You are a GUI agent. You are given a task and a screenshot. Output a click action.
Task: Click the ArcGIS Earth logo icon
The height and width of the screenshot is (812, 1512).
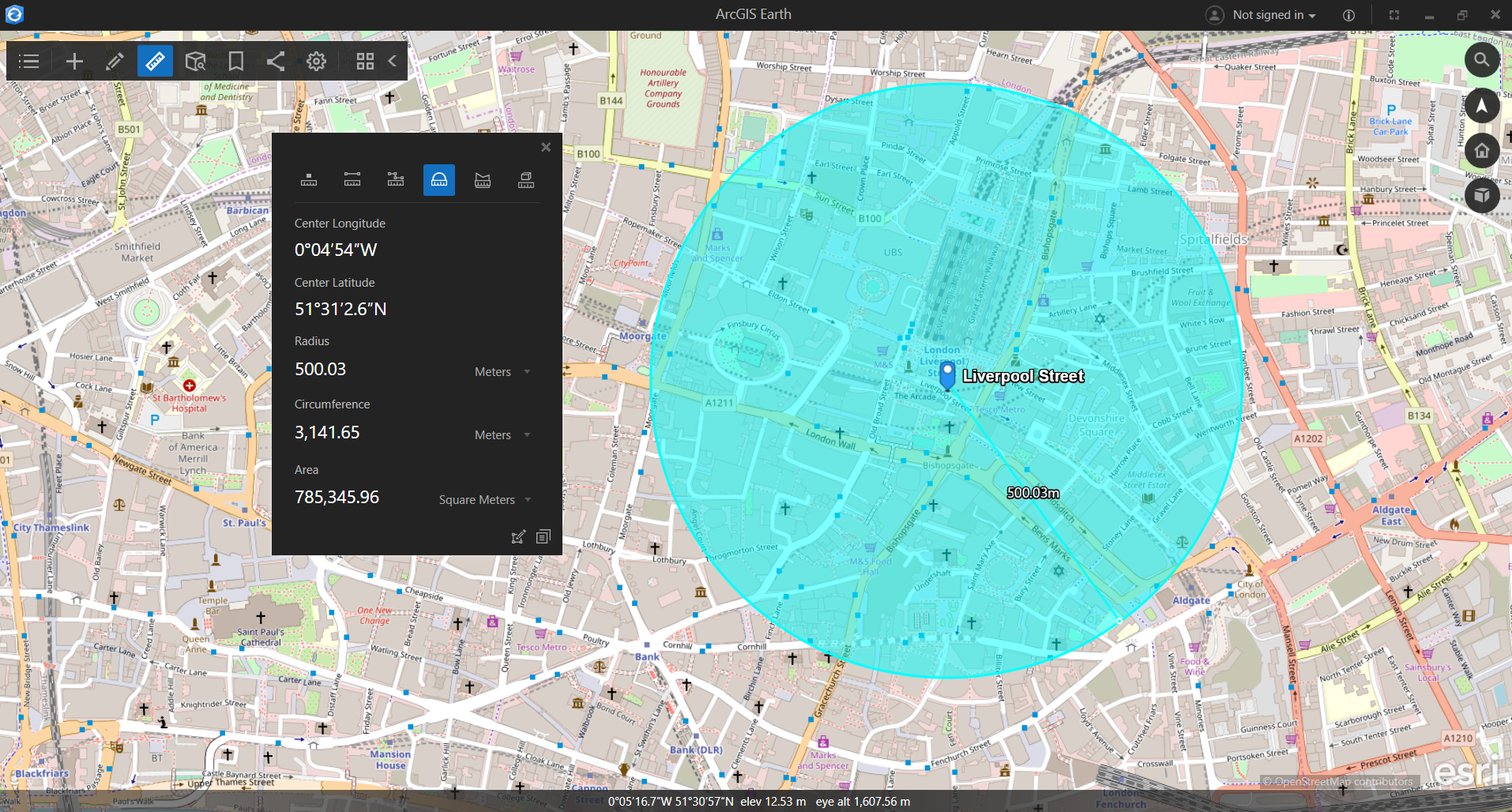point(14,14)
